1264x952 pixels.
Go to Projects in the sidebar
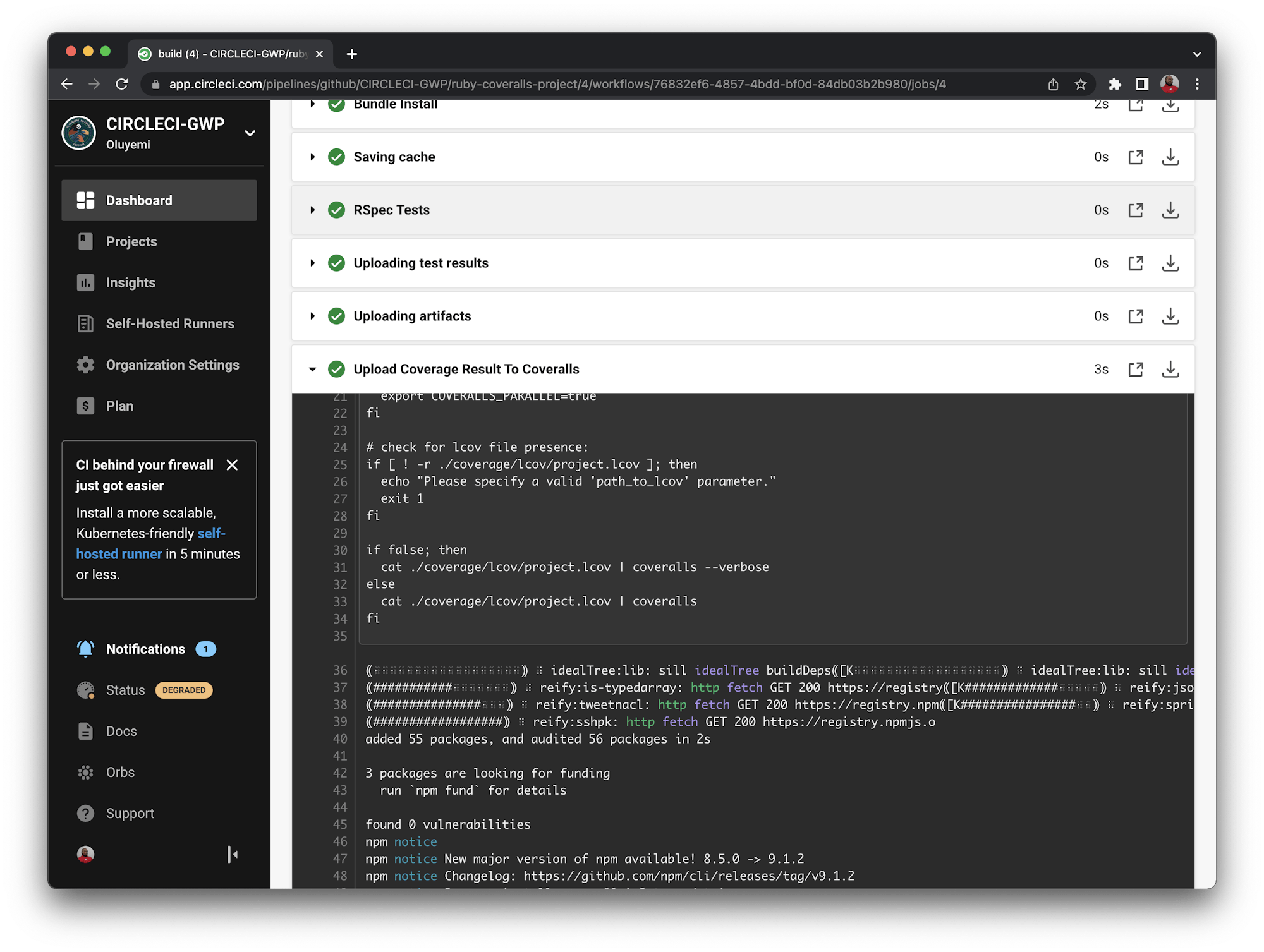coord(131,241)
